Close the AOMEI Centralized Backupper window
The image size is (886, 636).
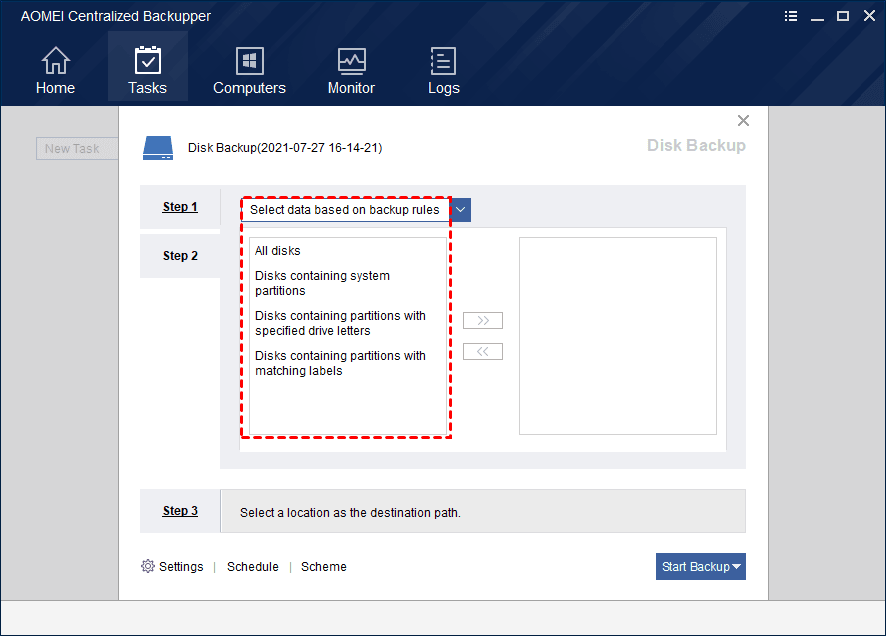pyautogui.click(x=869, y=16)
